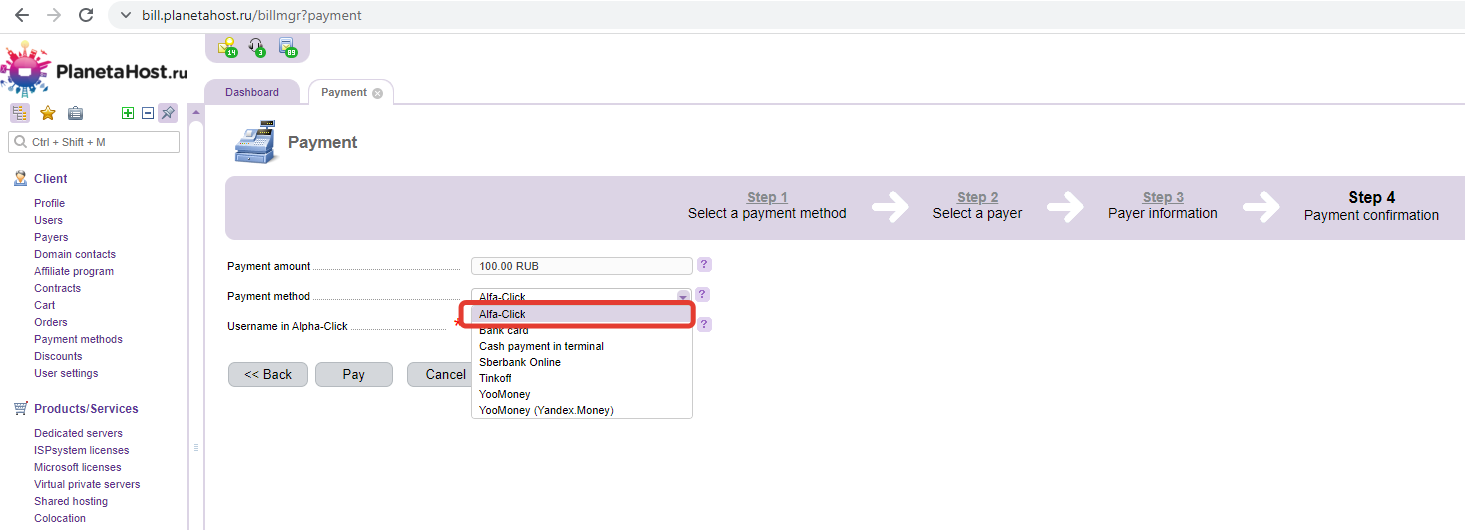Open the notifications icon with badge 14
The width and height of the screenshot is (1465, 530).
[227, 47]
